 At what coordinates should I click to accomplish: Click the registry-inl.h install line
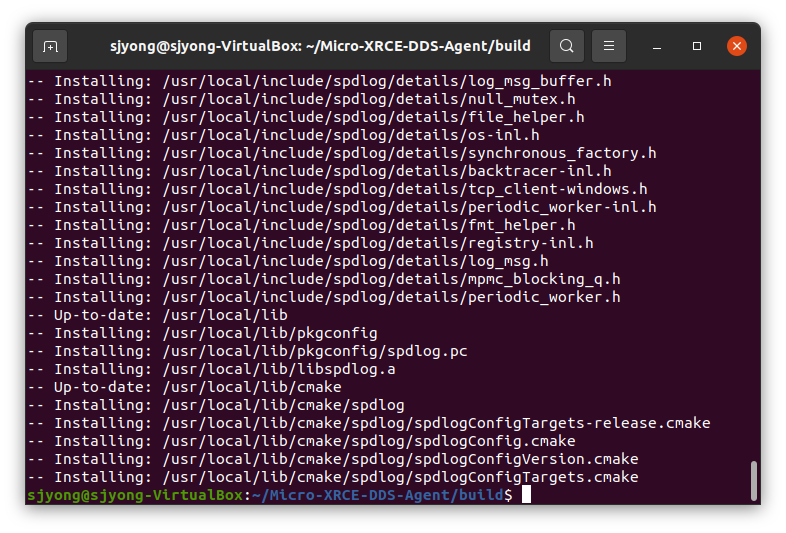311,244
